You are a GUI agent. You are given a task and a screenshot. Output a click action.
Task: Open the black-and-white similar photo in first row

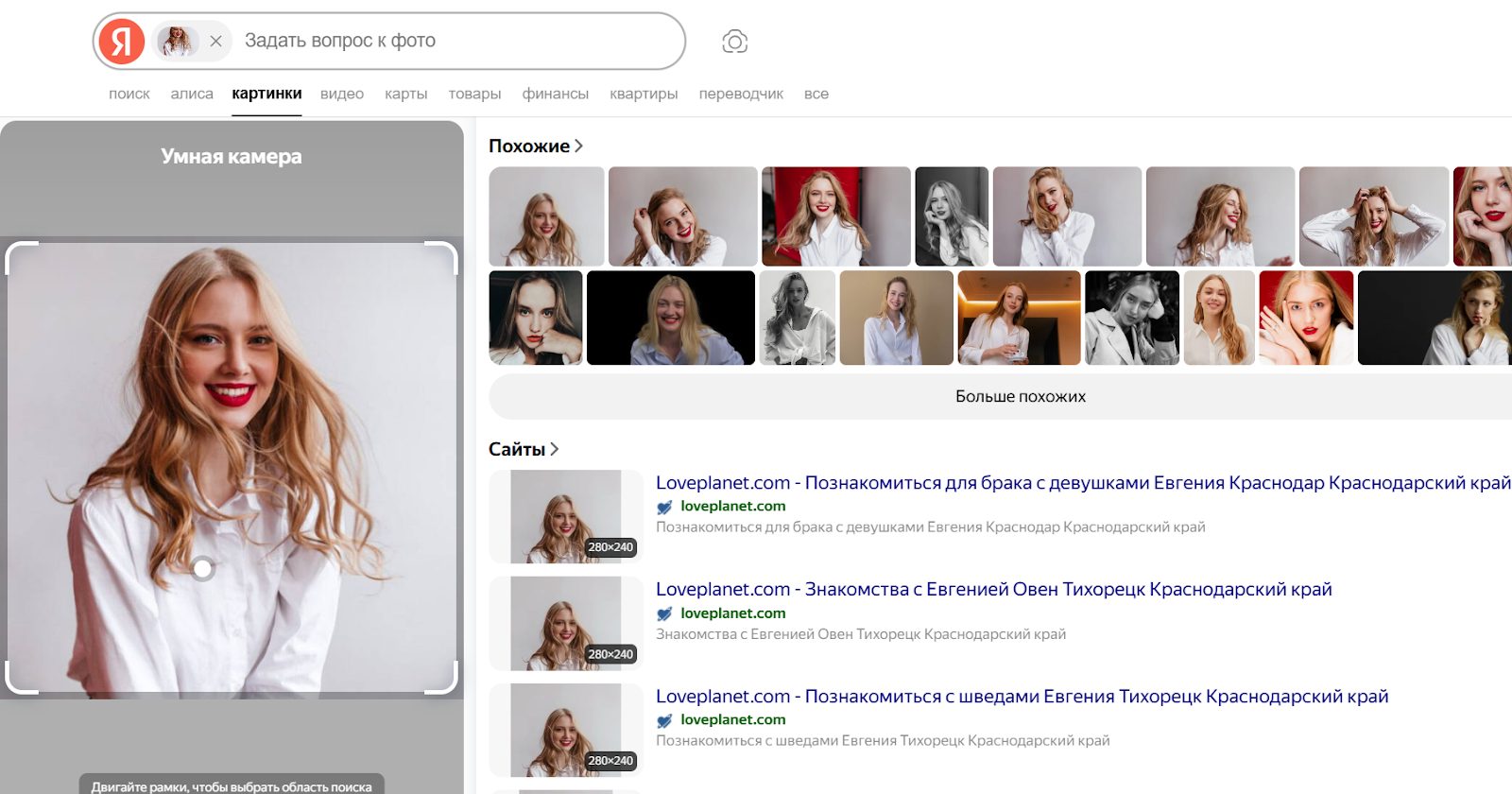pyautogui.click(x=952, y=216)
